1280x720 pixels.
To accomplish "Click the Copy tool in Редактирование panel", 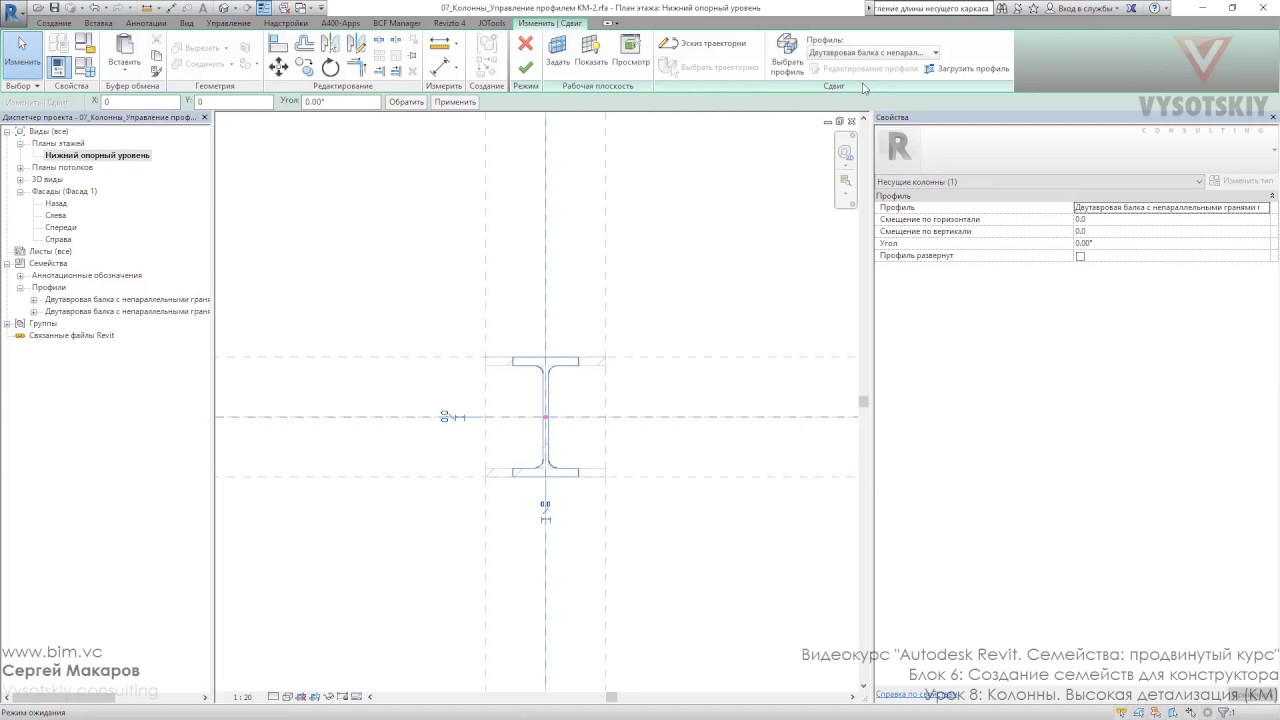I will 305,67.
